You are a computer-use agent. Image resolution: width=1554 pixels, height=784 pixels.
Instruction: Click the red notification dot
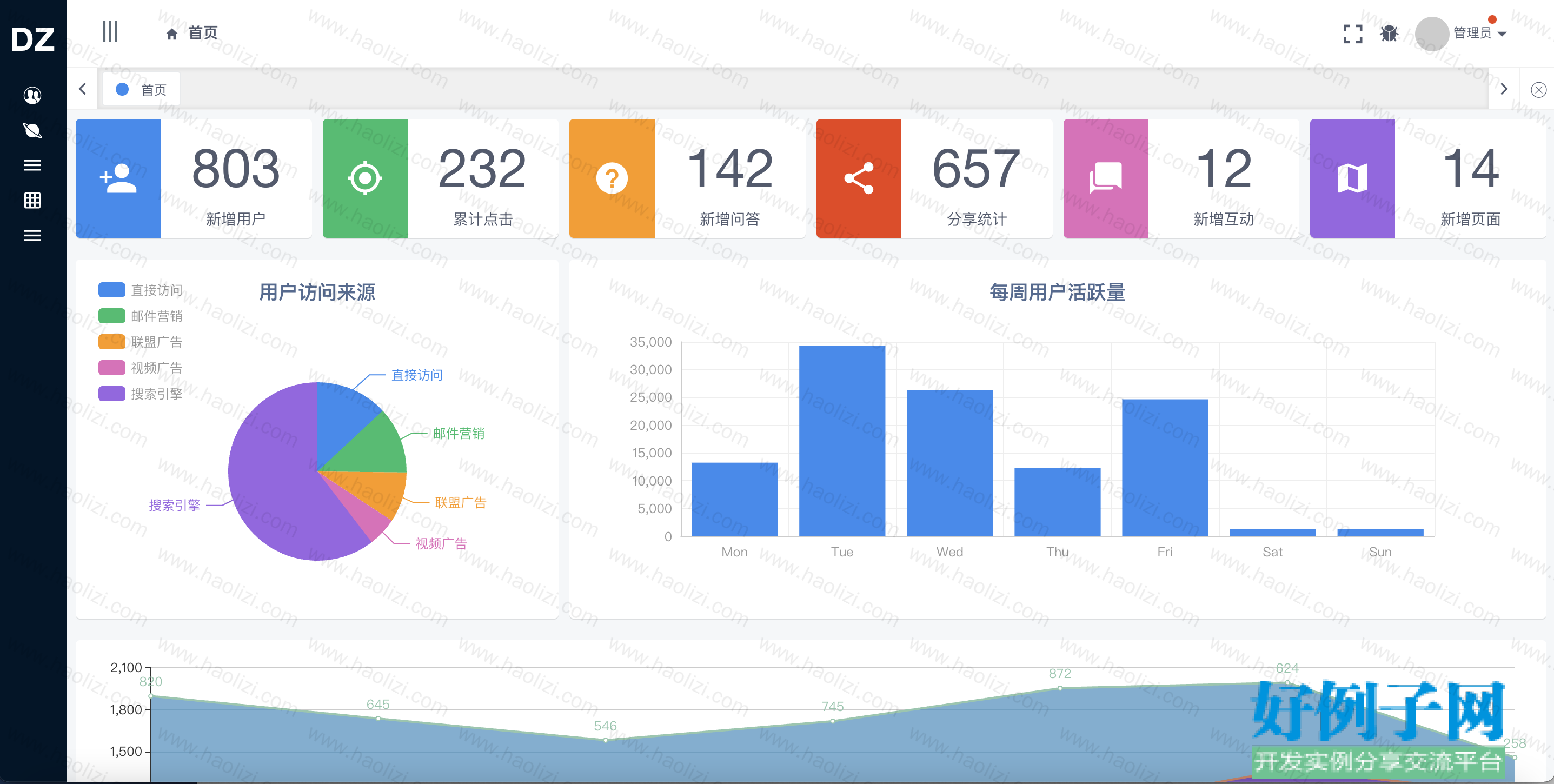coord(1492,20)
